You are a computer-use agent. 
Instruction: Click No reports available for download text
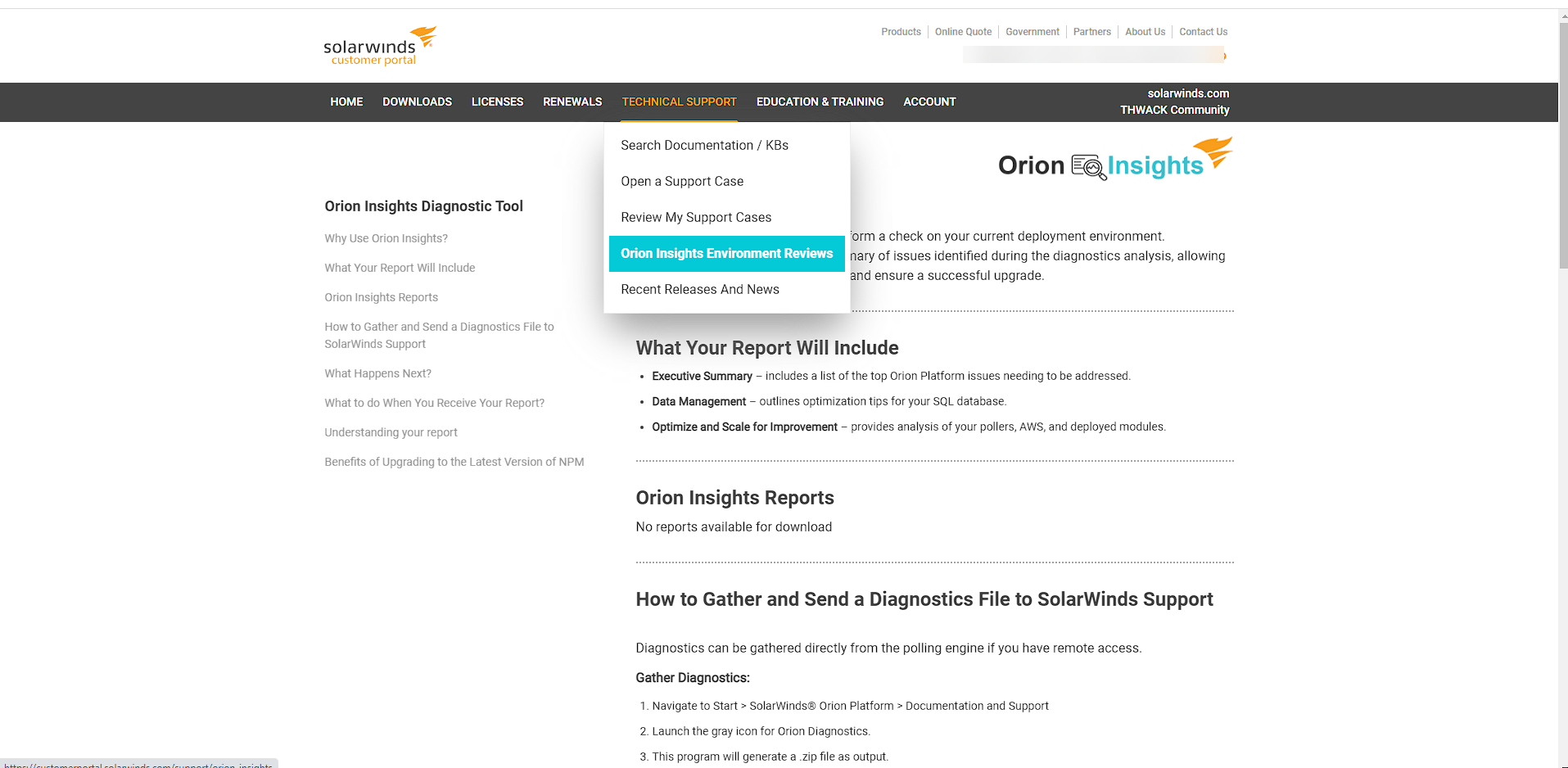pos(734,527)
